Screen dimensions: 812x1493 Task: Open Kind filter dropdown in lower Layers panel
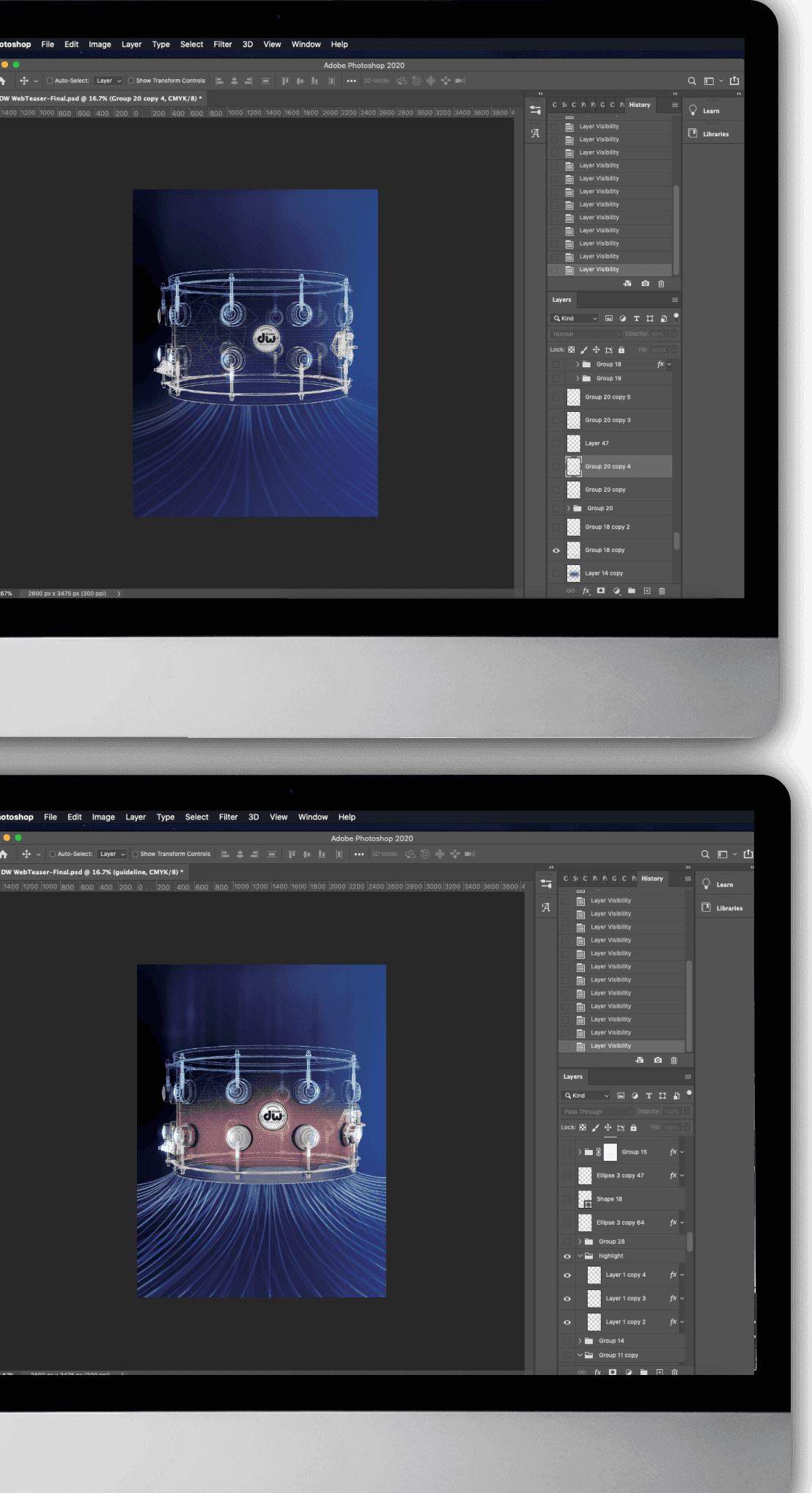pos(586,1096)
